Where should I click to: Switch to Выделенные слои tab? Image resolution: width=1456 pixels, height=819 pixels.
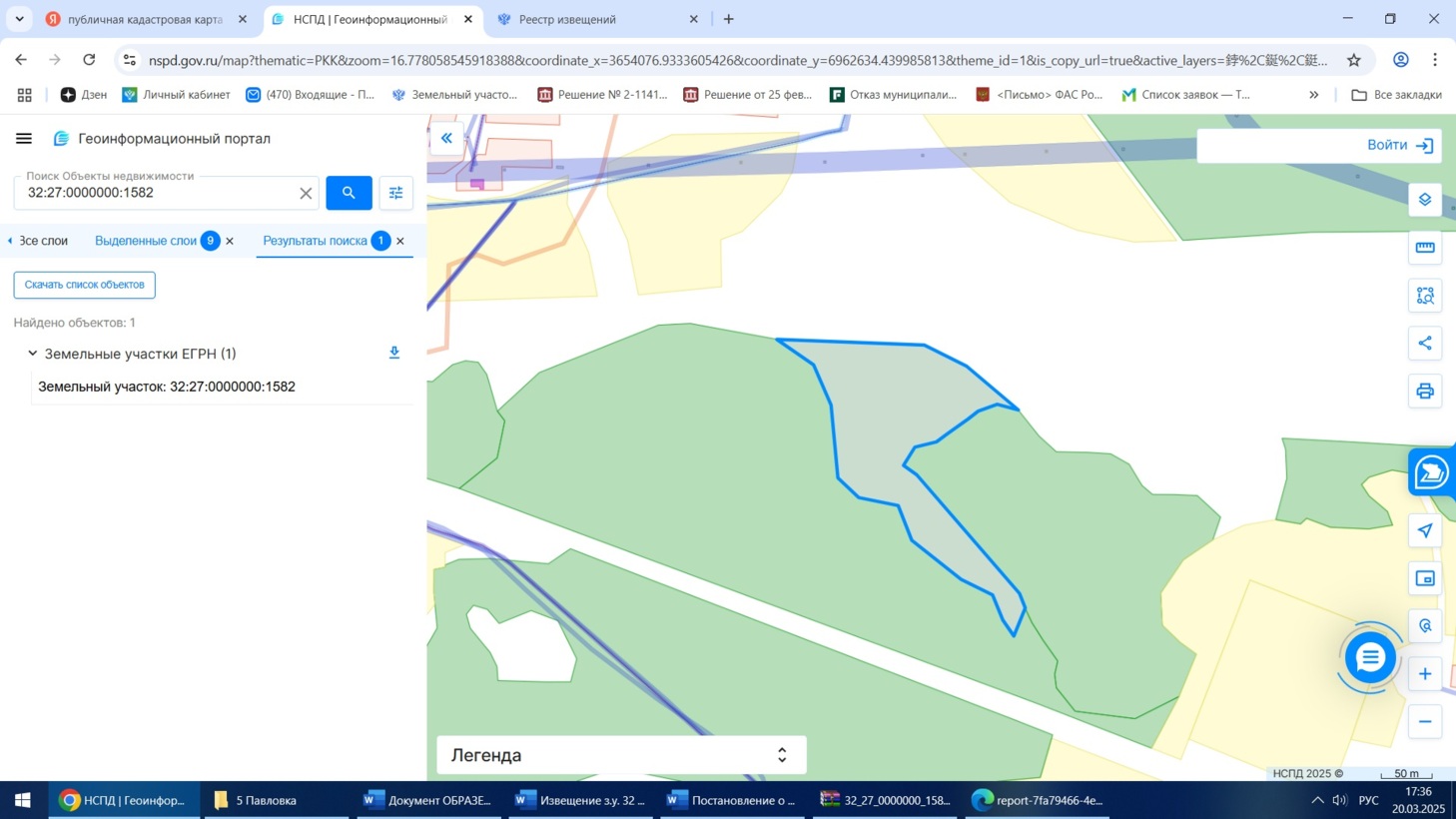pos(146,241)
